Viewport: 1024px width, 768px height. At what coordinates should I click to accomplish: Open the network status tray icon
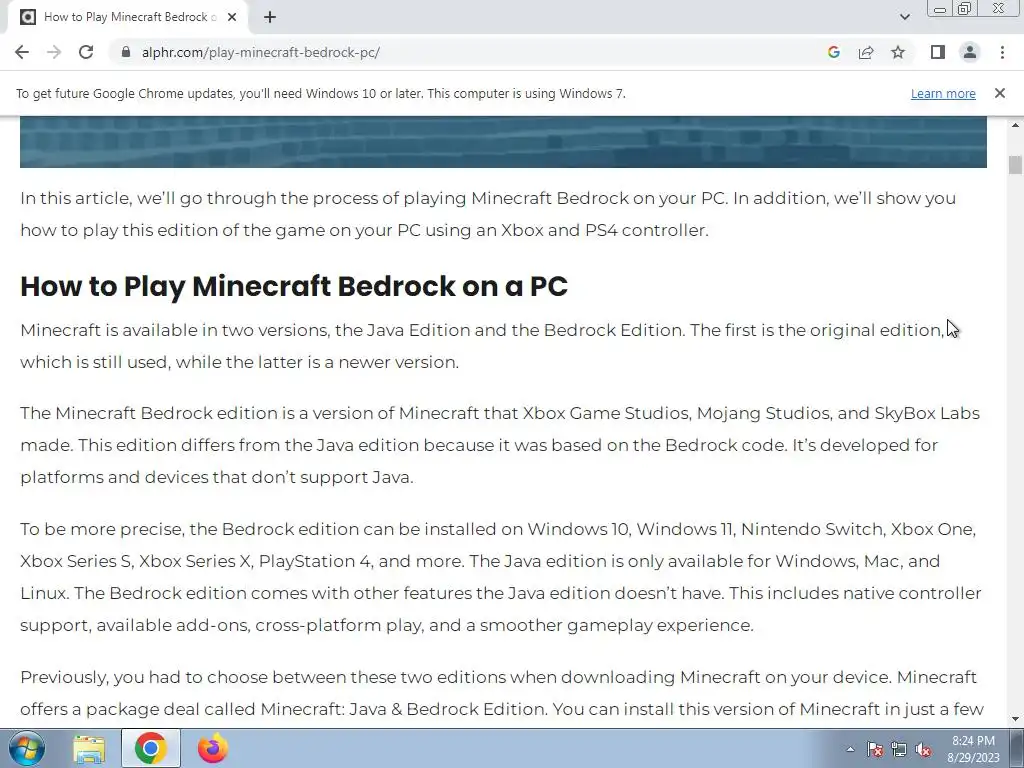coord(899,749)
